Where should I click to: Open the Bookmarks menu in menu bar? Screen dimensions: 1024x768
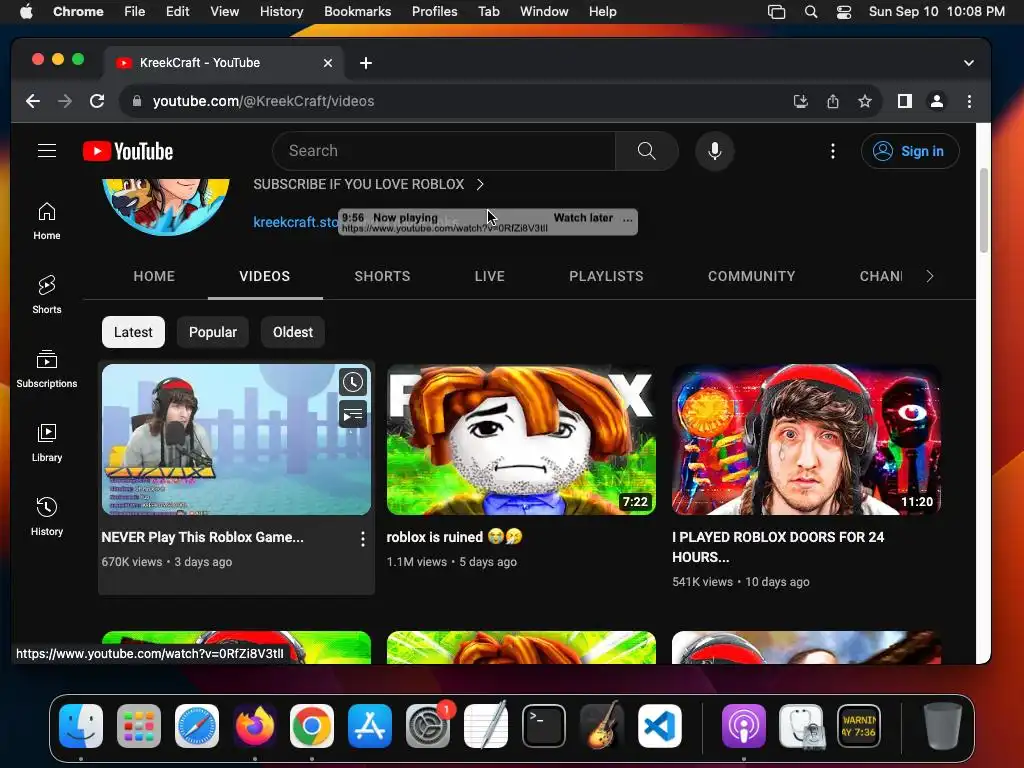coord(357,12)
